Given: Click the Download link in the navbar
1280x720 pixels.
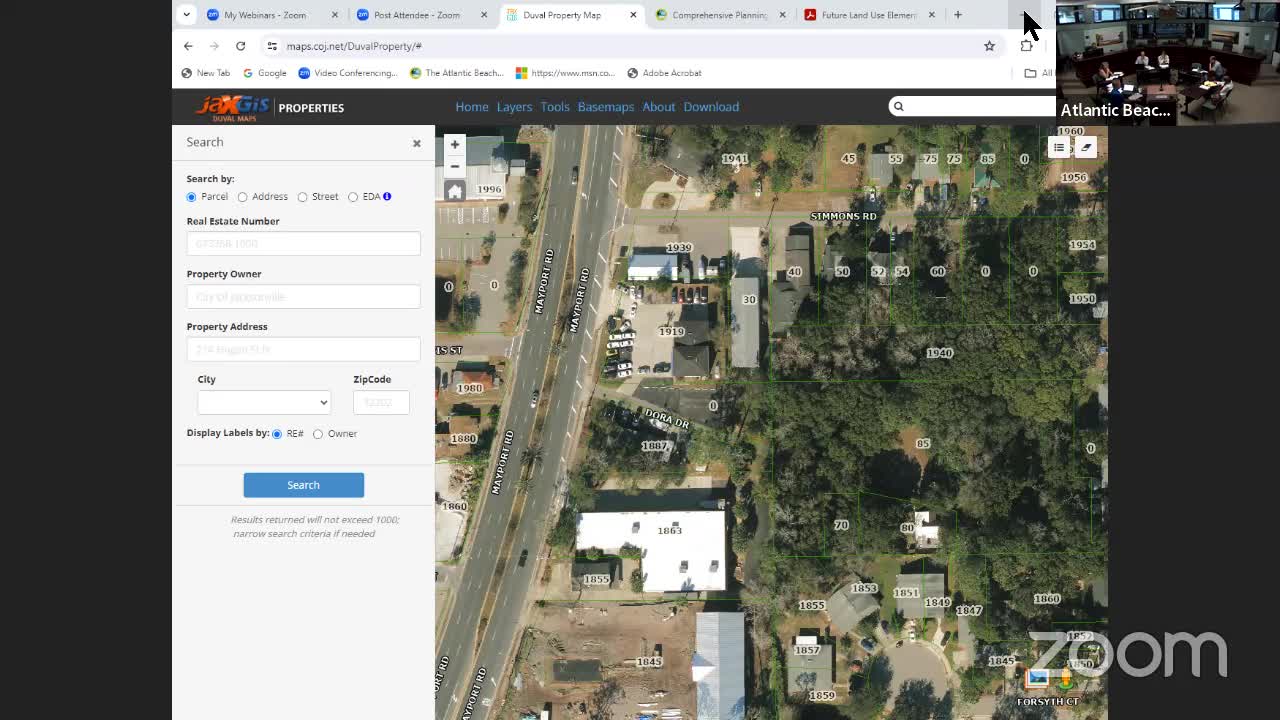Looking at the screenshot, I should point(711,106).
